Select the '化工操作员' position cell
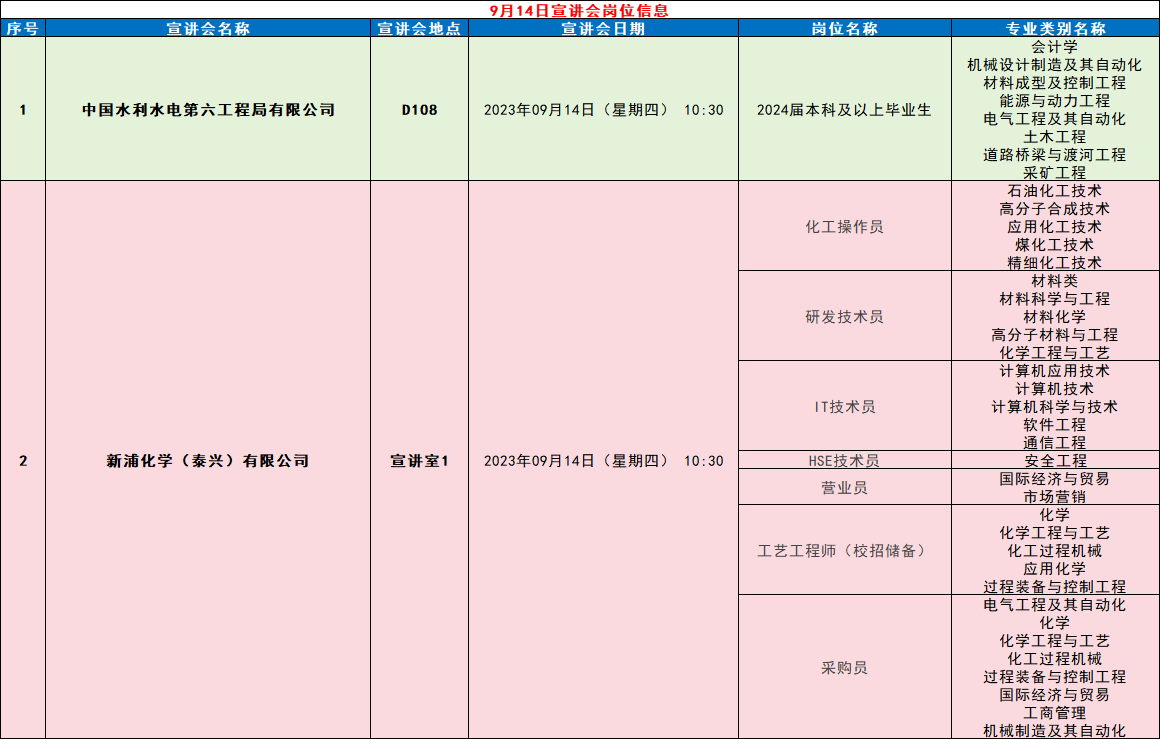 point(844,227)
